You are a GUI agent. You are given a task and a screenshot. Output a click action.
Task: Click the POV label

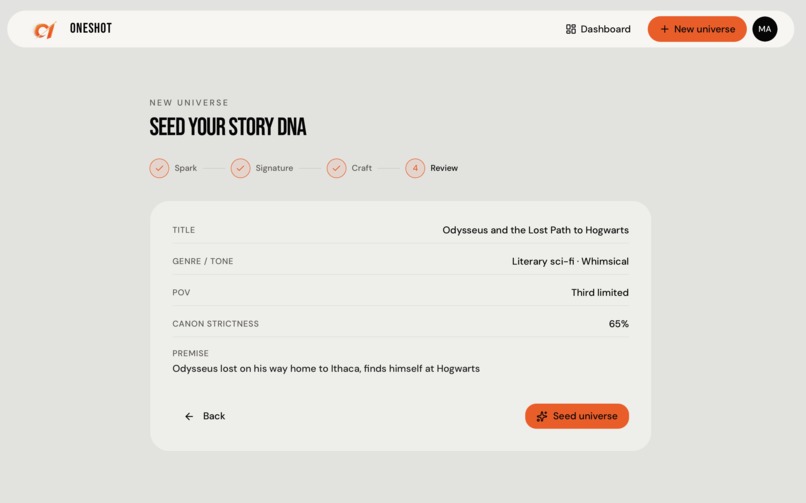[181, 293]
